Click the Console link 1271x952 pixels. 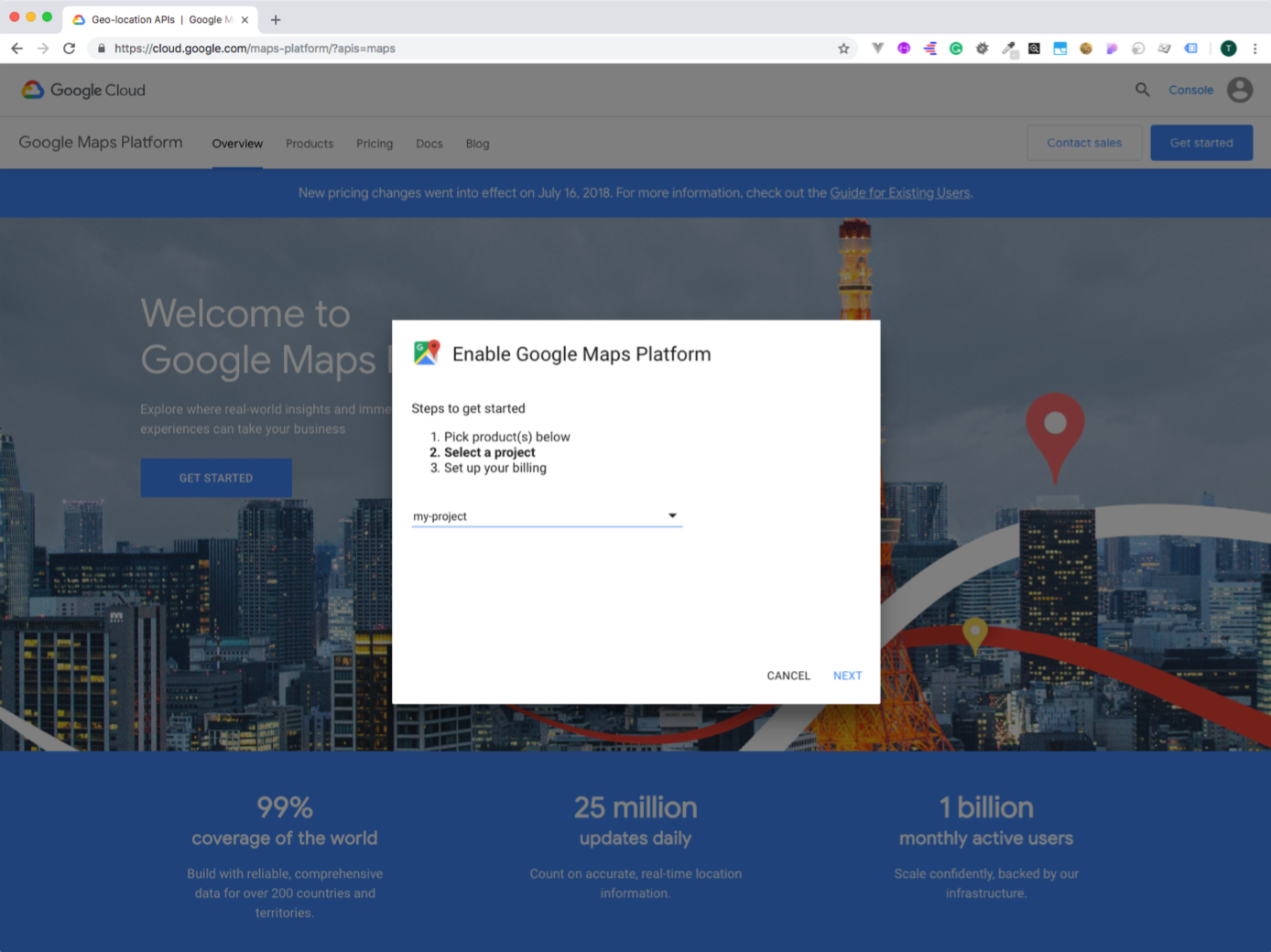point(1190,90)
